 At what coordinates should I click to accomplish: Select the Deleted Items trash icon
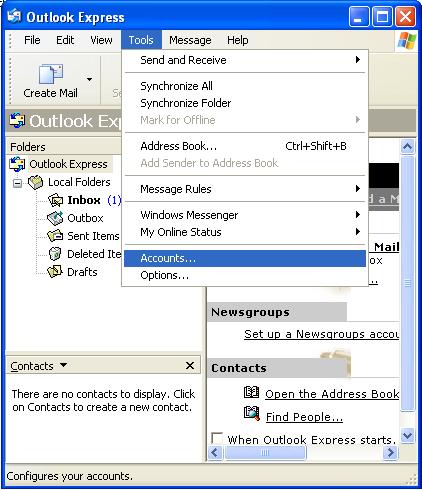(55, 254)
